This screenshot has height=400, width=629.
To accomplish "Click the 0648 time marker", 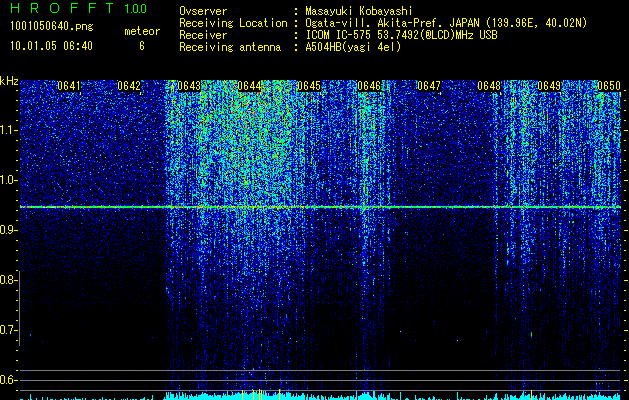I will (489, 86).
